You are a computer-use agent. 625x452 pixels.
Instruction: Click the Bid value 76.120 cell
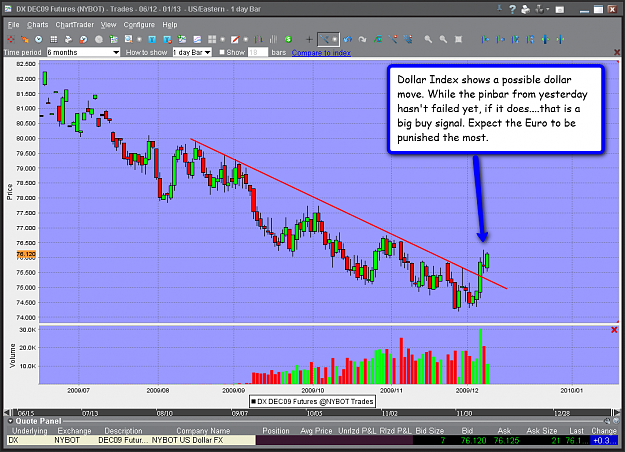(x=474, y=440)
